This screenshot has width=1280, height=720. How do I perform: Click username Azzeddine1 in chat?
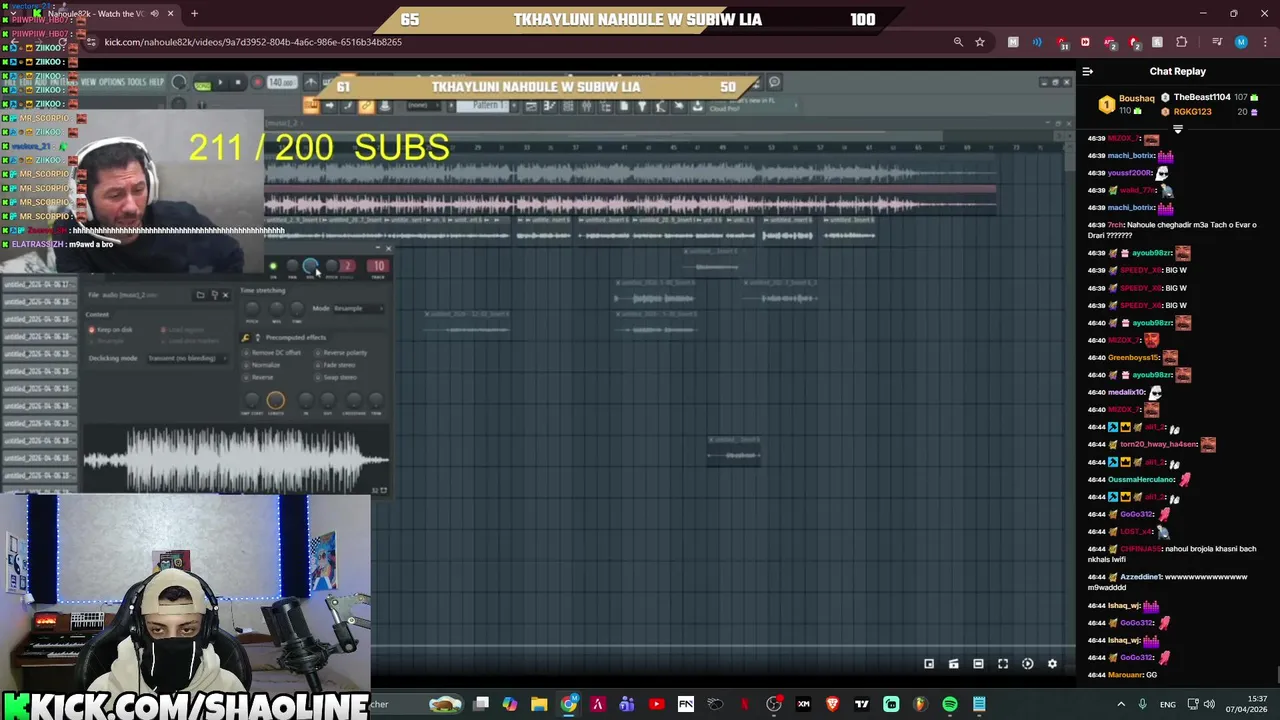(1141, 577)
